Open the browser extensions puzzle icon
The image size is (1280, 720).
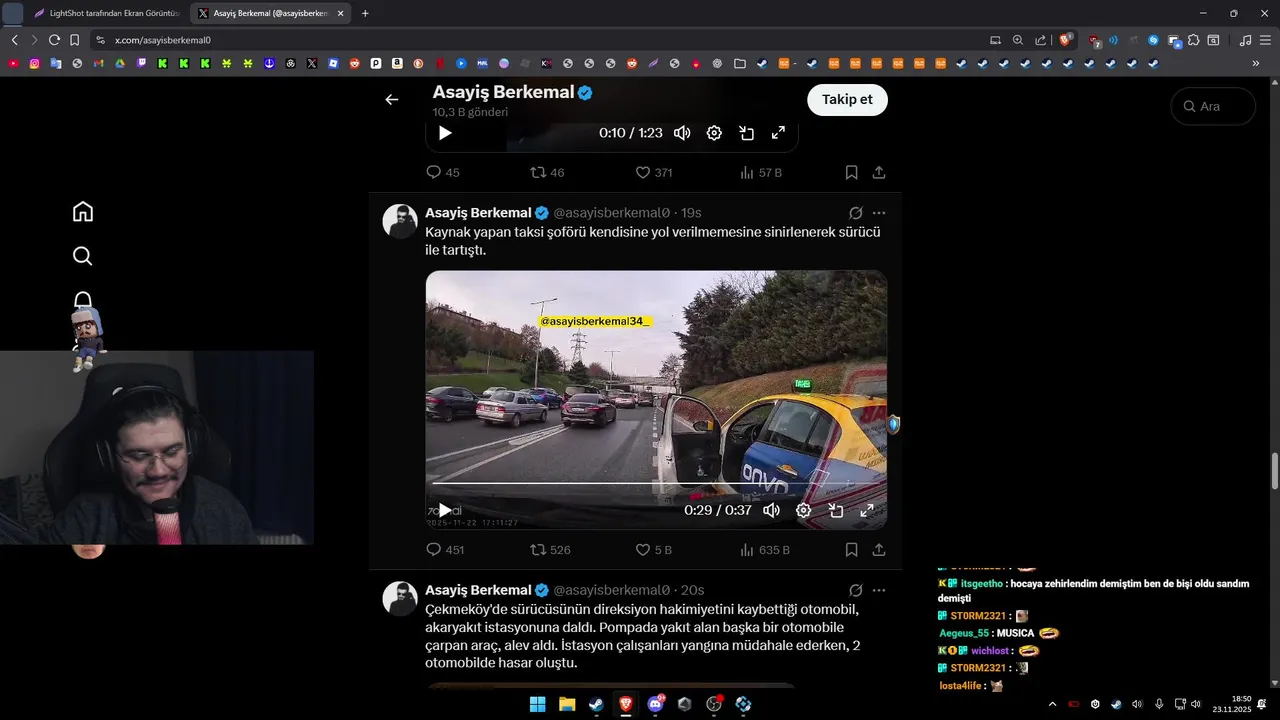point(1193,40)
